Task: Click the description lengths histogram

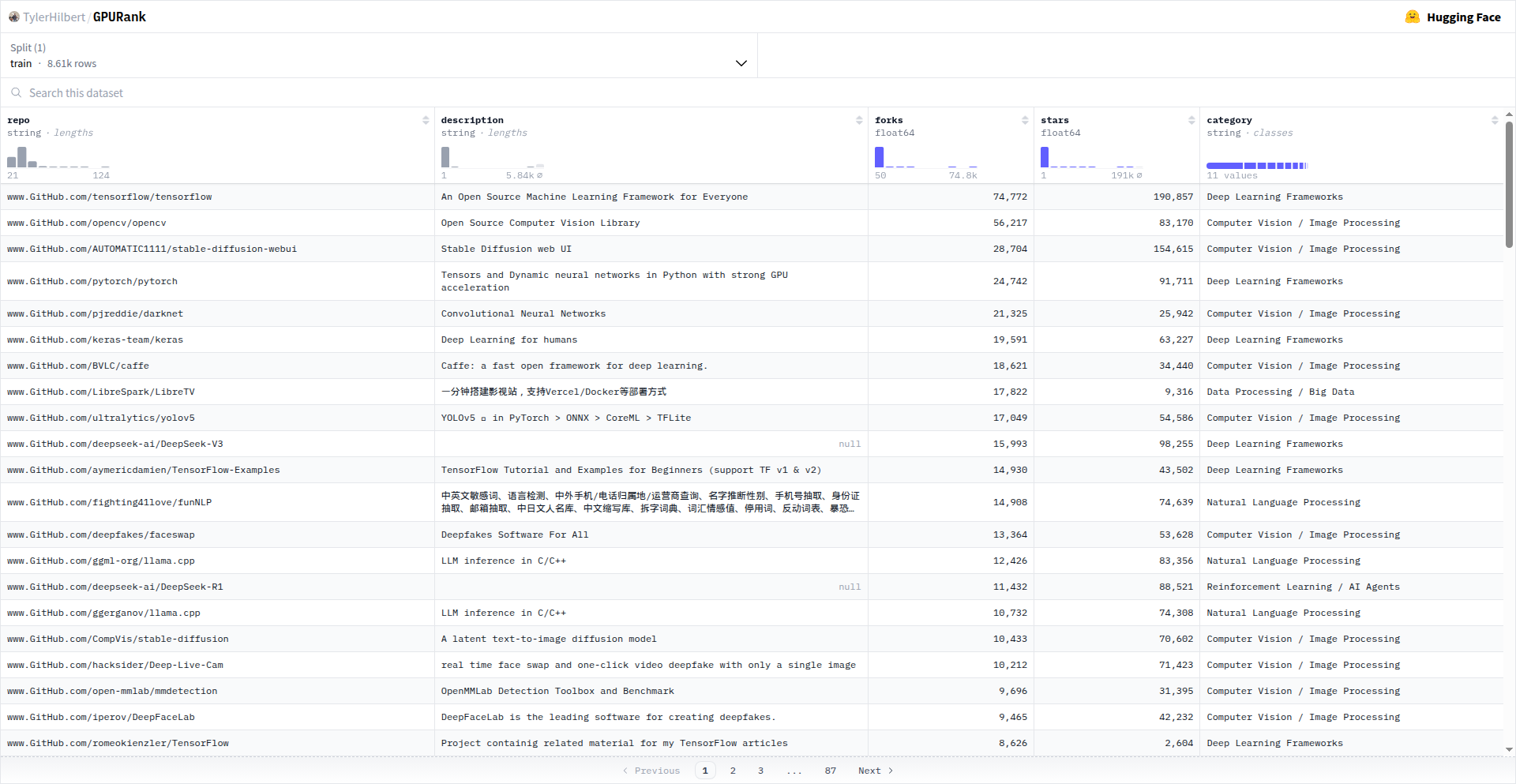Action: coord(493,156)
